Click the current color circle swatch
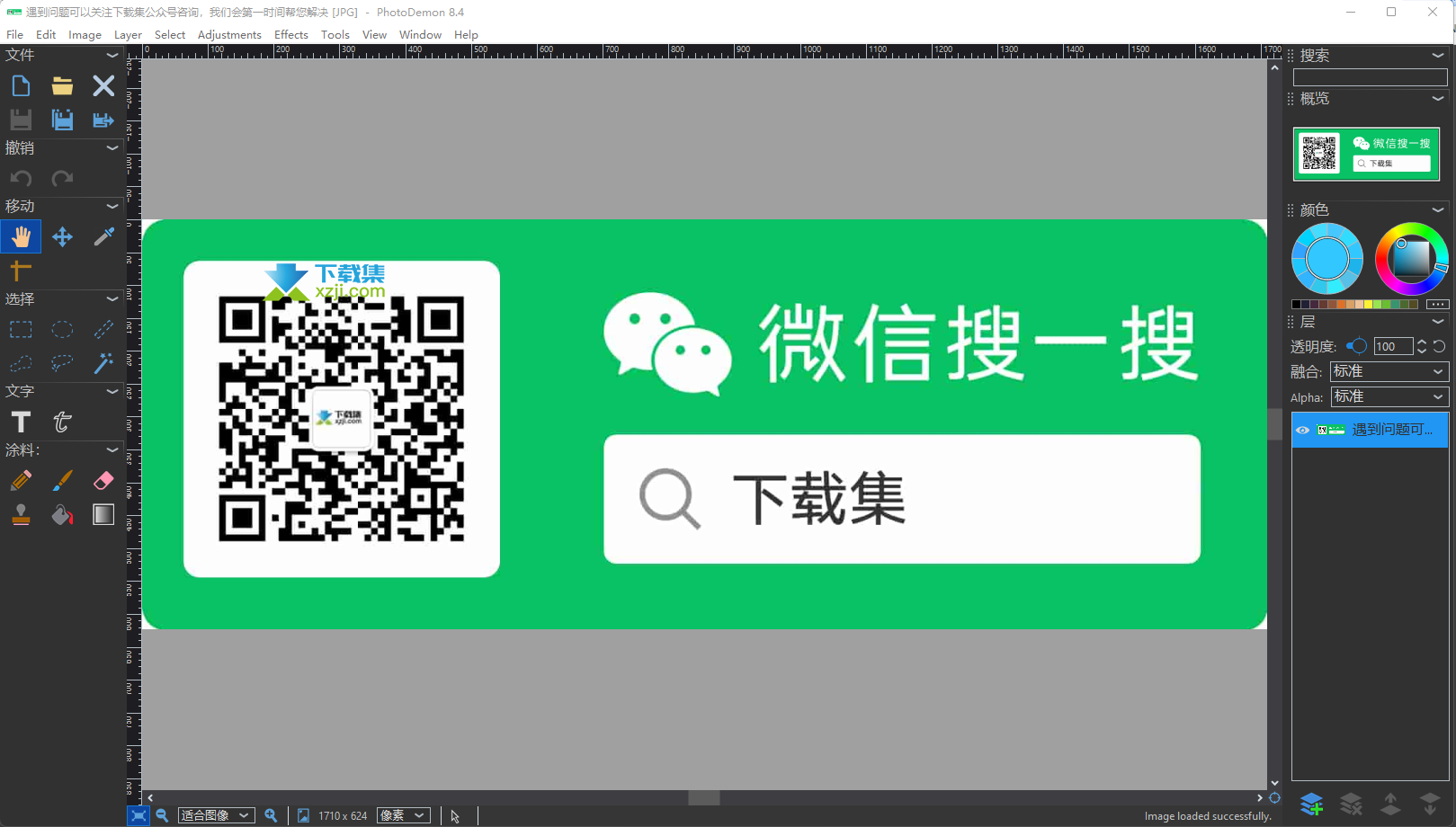 pyautogui.click(x=1327, y=259)
